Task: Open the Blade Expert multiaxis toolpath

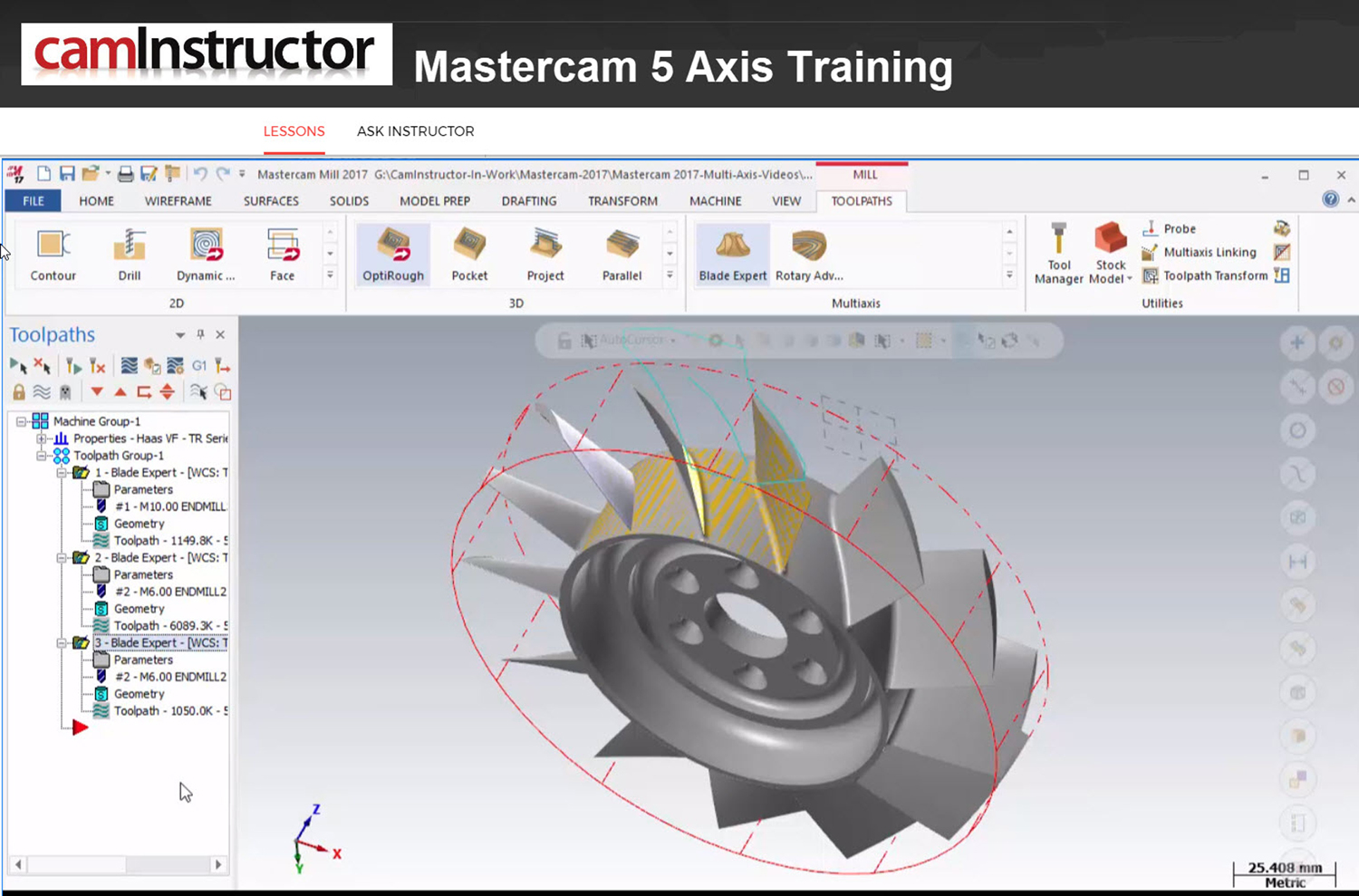Action: coord(733,255)
